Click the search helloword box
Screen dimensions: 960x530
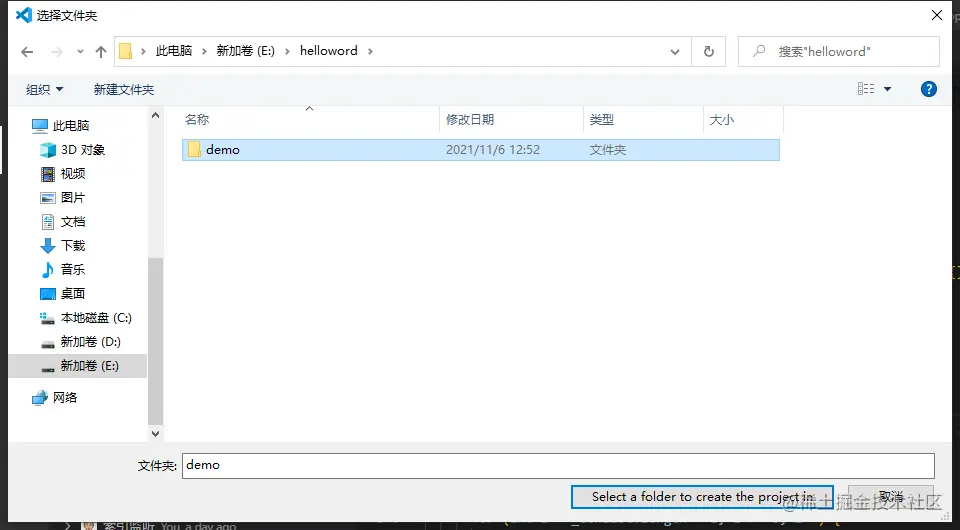coord(839,51)
